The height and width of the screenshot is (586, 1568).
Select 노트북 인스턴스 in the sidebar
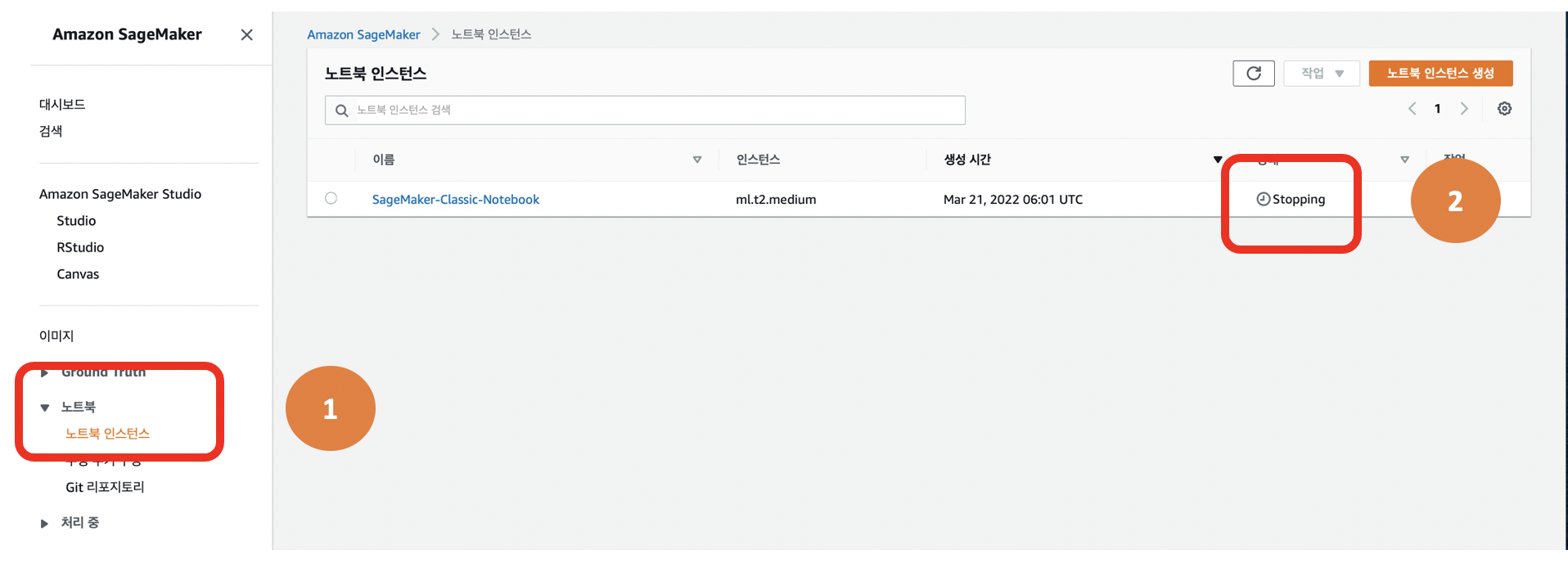pos(107,434)
